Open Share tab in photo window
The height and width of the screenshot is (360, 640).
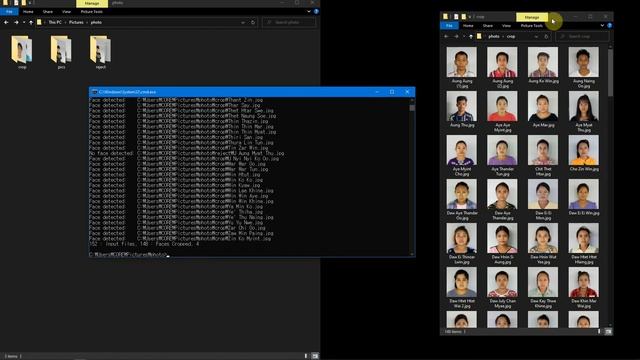48,11
